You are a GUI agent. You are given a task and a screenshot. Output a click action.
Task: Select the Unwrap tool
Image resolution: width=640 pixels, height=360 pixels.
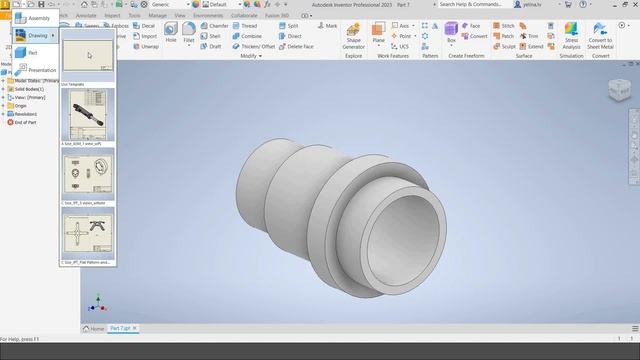click(x=146, y=47)
